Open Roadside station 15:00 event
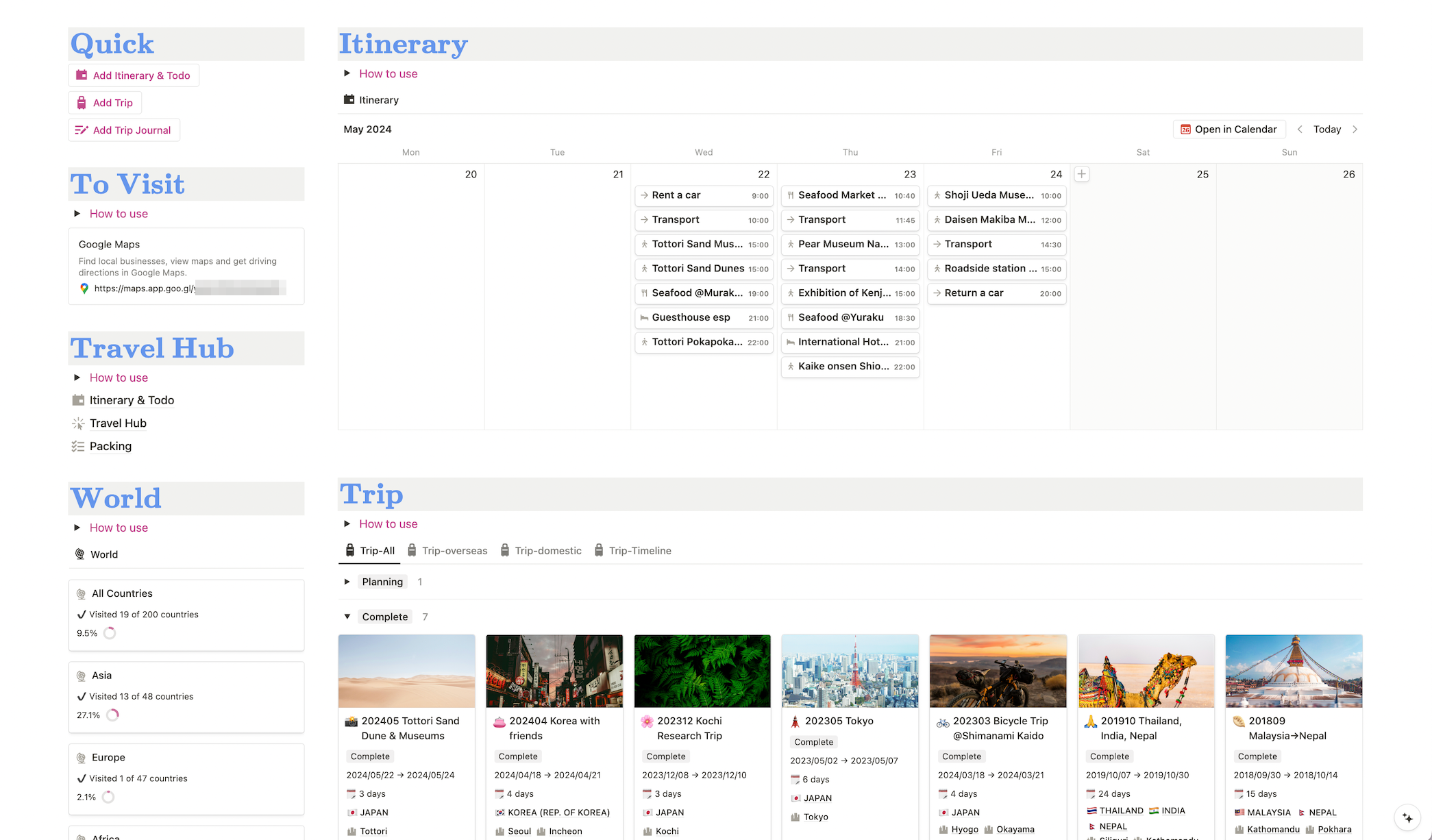 coord(997,269)
